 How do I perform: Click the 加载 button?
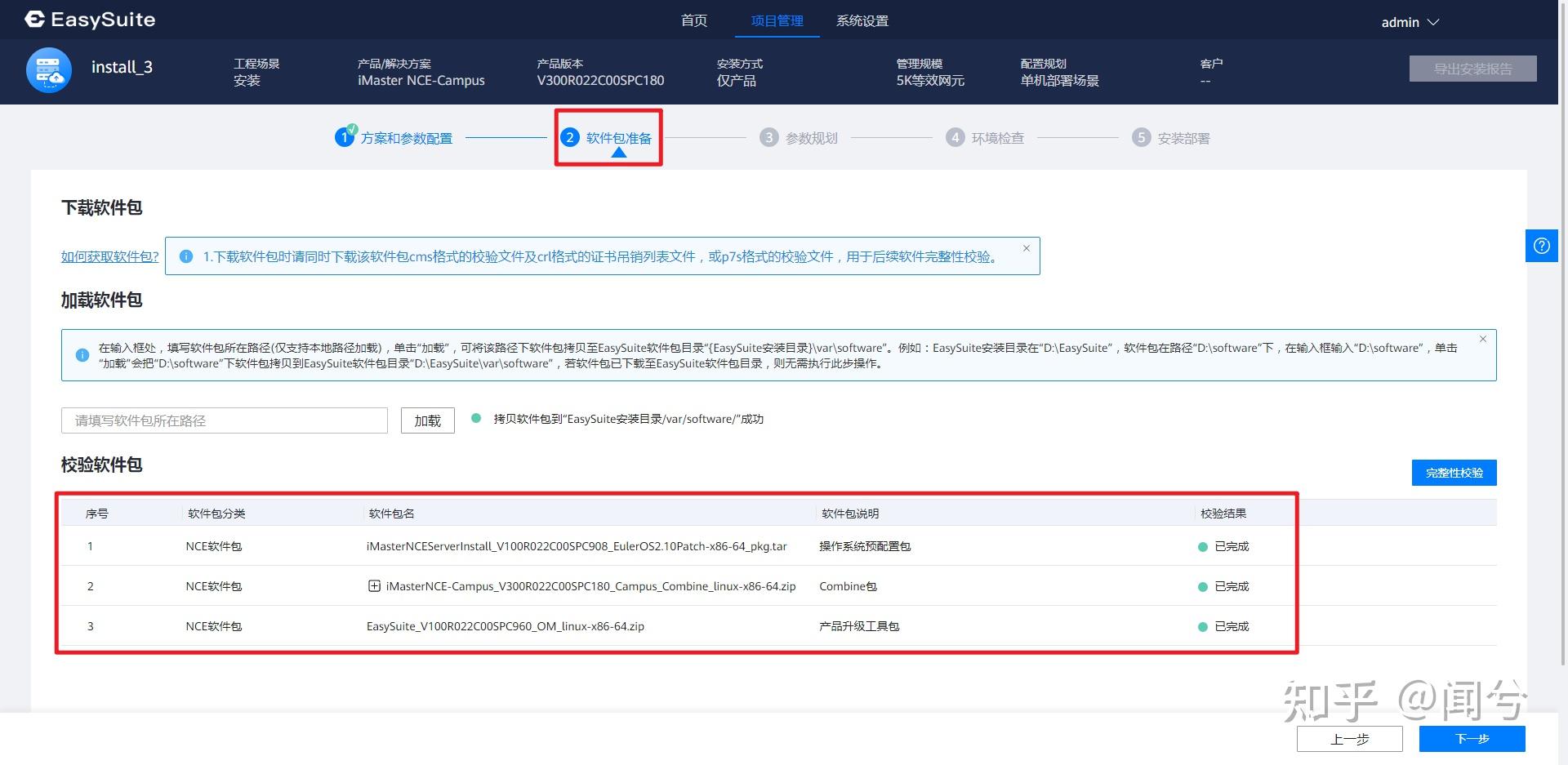tap(426, 420)
